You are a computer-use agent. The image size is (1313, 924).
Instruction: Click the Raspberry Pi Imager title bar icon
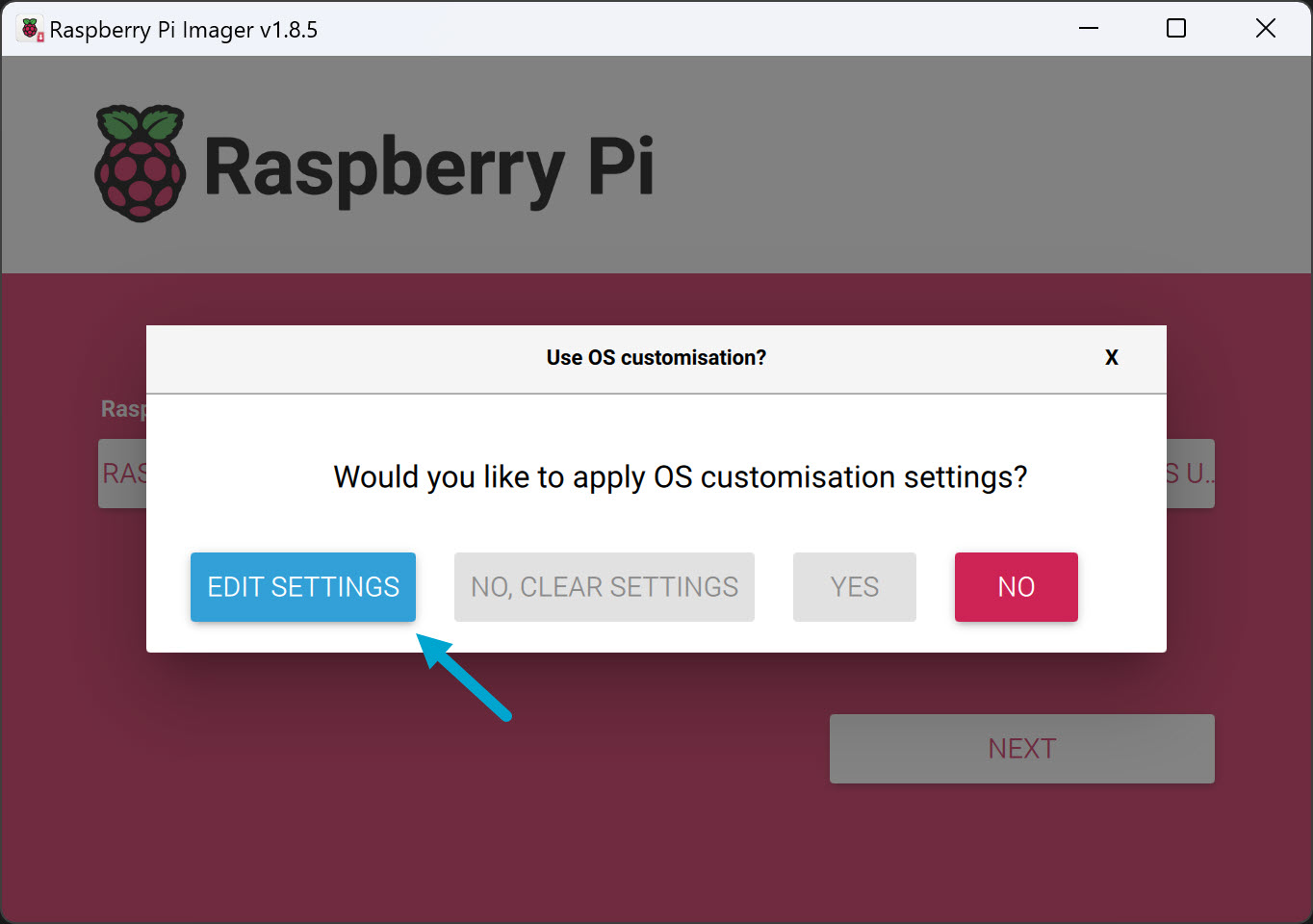[x=31, y=29]
